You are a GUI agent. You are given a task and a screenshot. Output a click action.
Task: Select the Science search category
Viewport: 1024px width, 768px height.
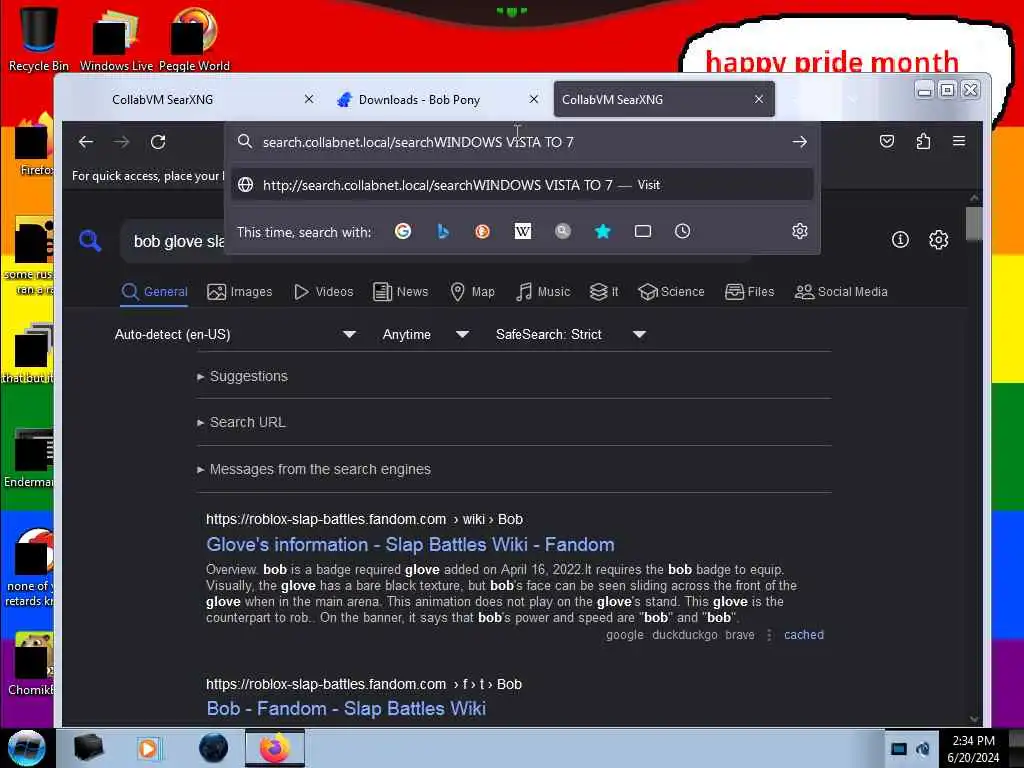point(671,292)
